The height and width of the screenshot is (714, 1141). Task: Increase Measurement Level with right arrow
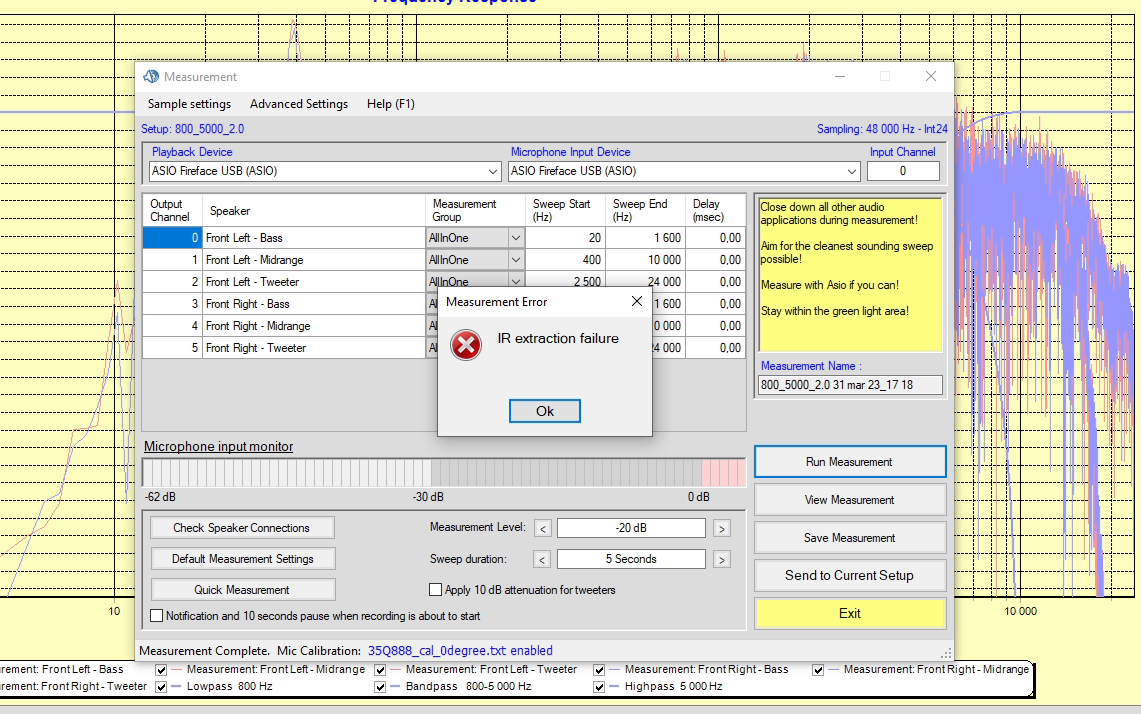pyautogui.click(x=721, y=528)
